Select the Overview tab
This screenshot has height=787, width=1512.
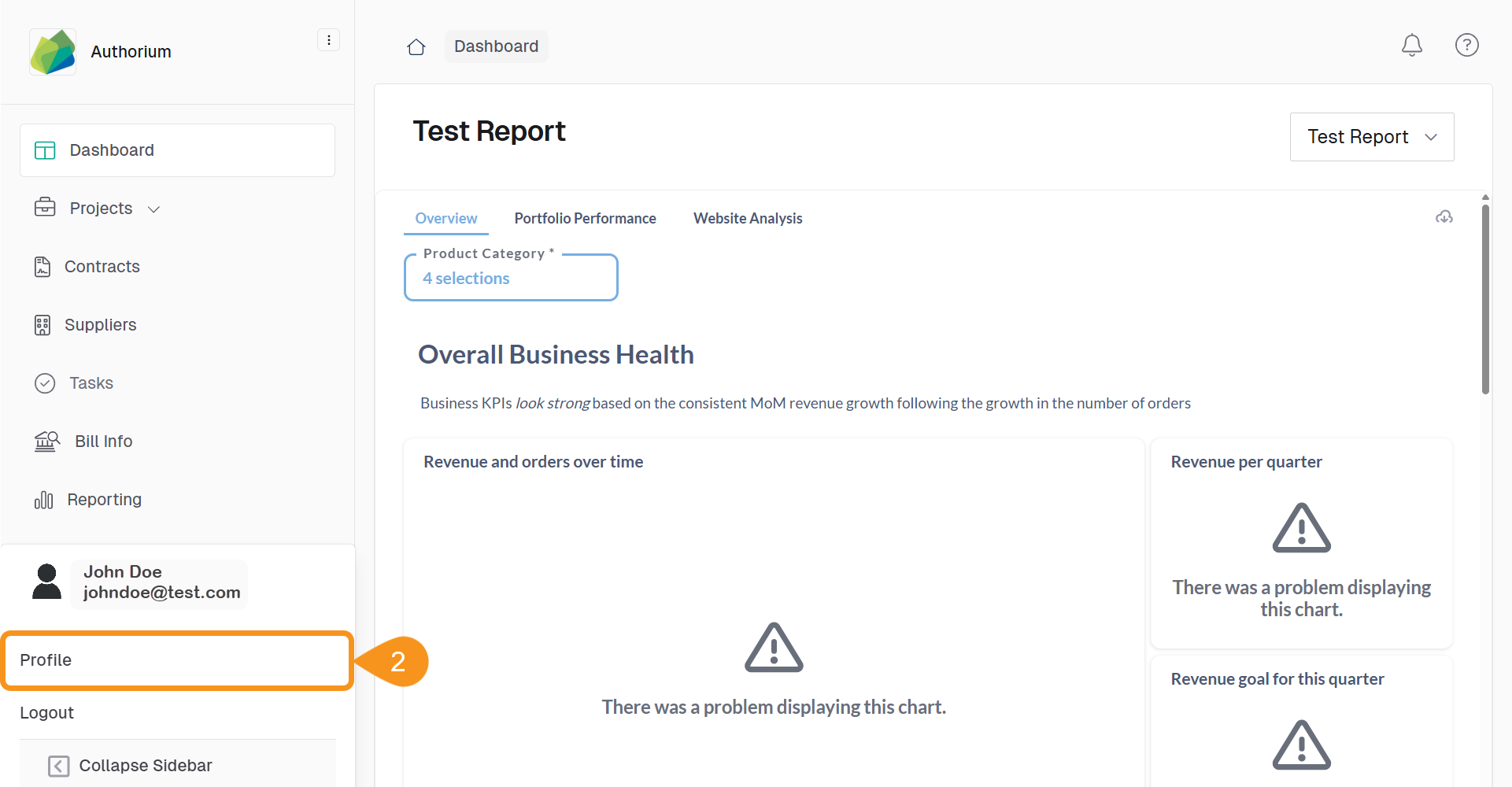coord(445,219)
